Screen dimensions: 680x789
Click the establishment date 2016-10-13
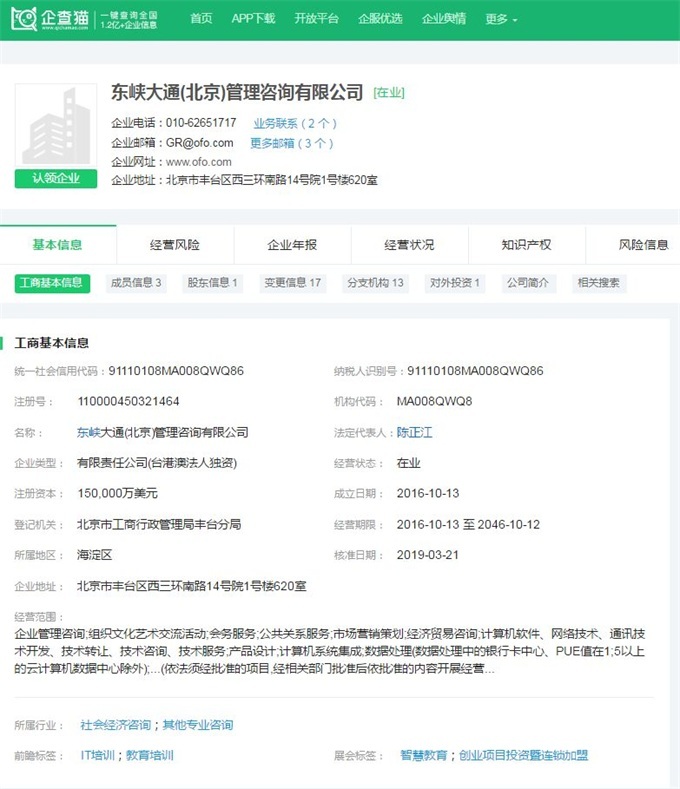tap(428, 493)
